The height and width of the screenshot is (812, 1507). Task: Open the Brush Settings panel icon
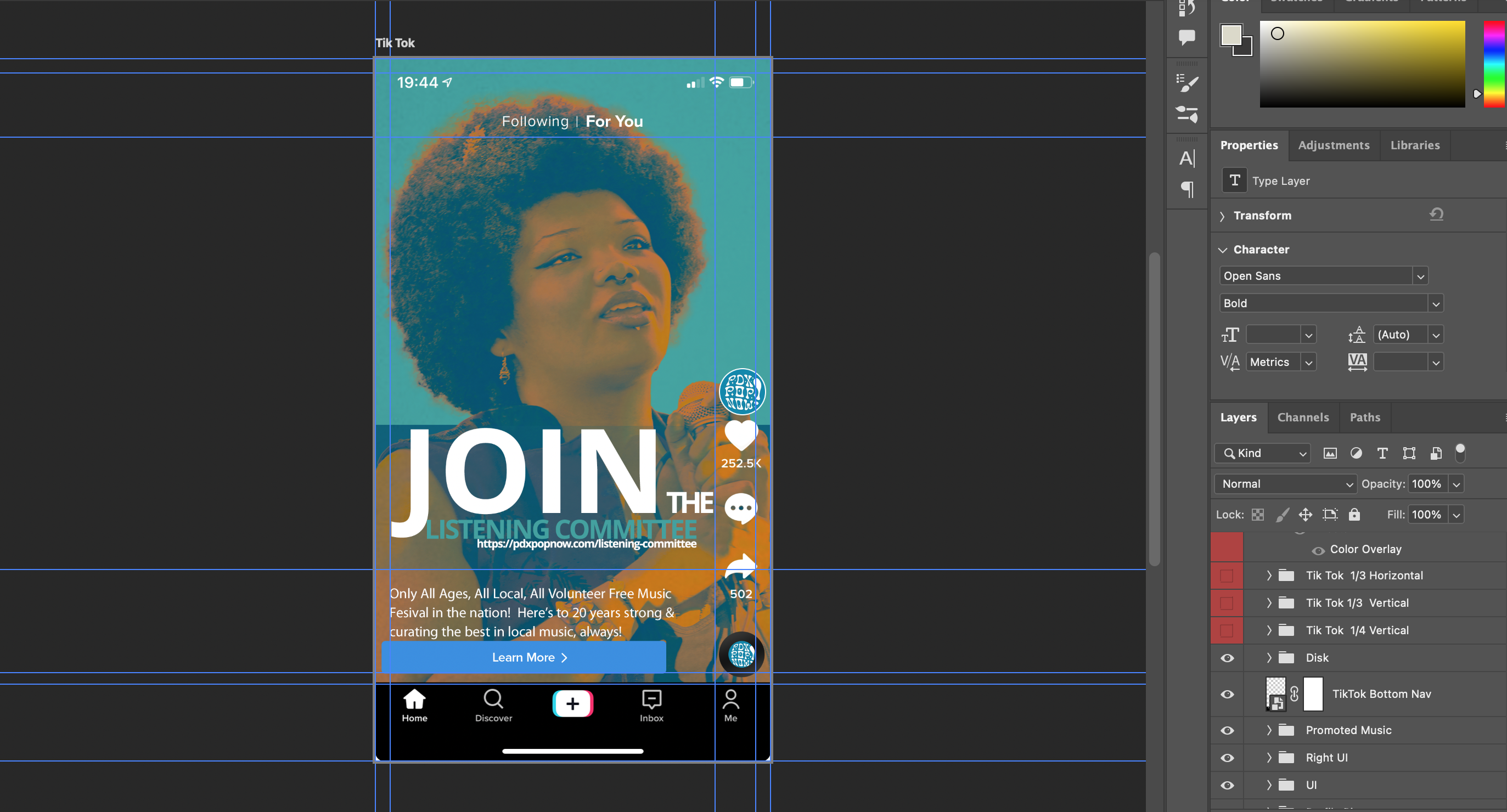coord(1187,83)
